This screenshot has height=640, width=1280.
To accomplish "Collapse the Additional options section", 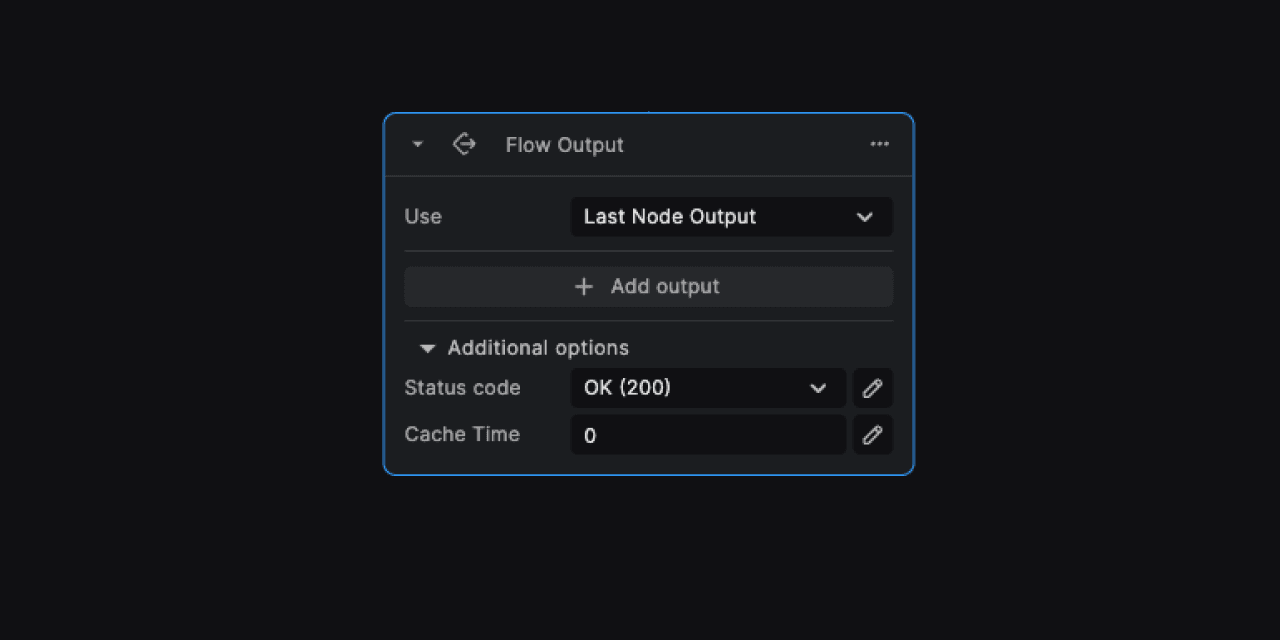I will [427, 349].
